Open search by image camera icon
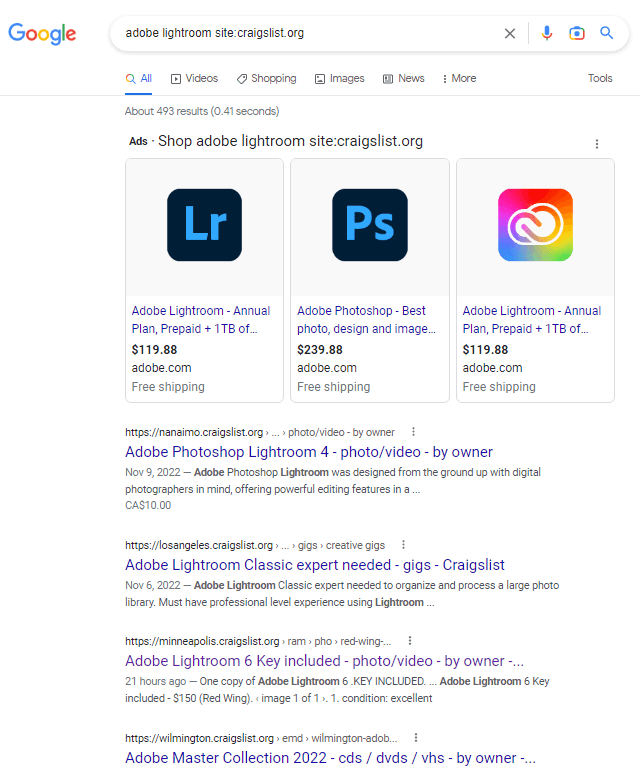 (x=576, y=33)
